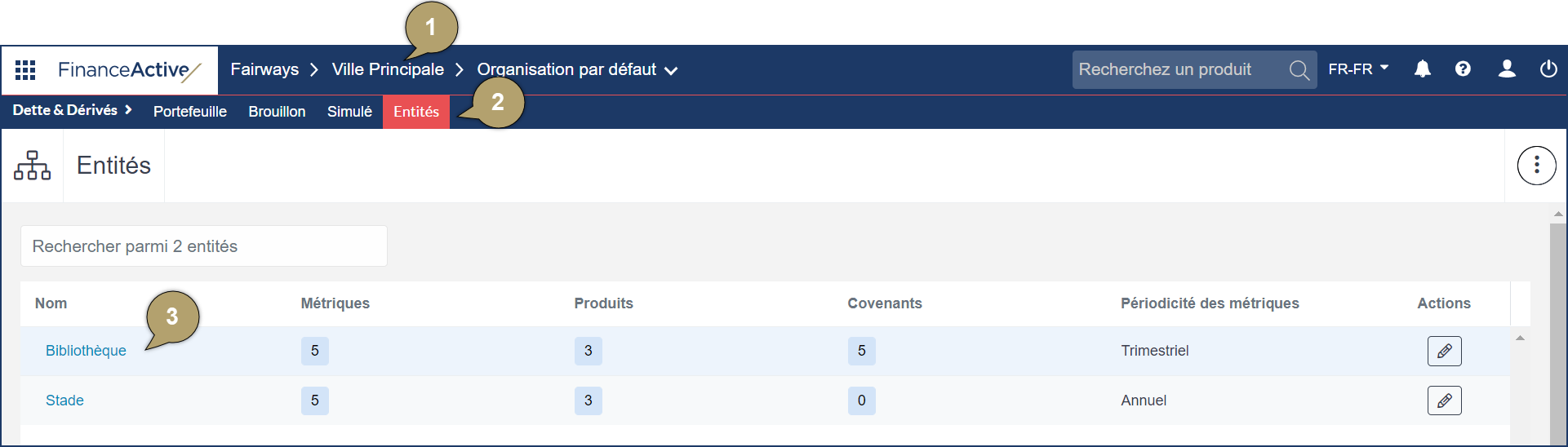The width and height of the screenshot is (1568, 447).
Task: Edit the Stade entity with pencil icon
Action: (1444, 401)
